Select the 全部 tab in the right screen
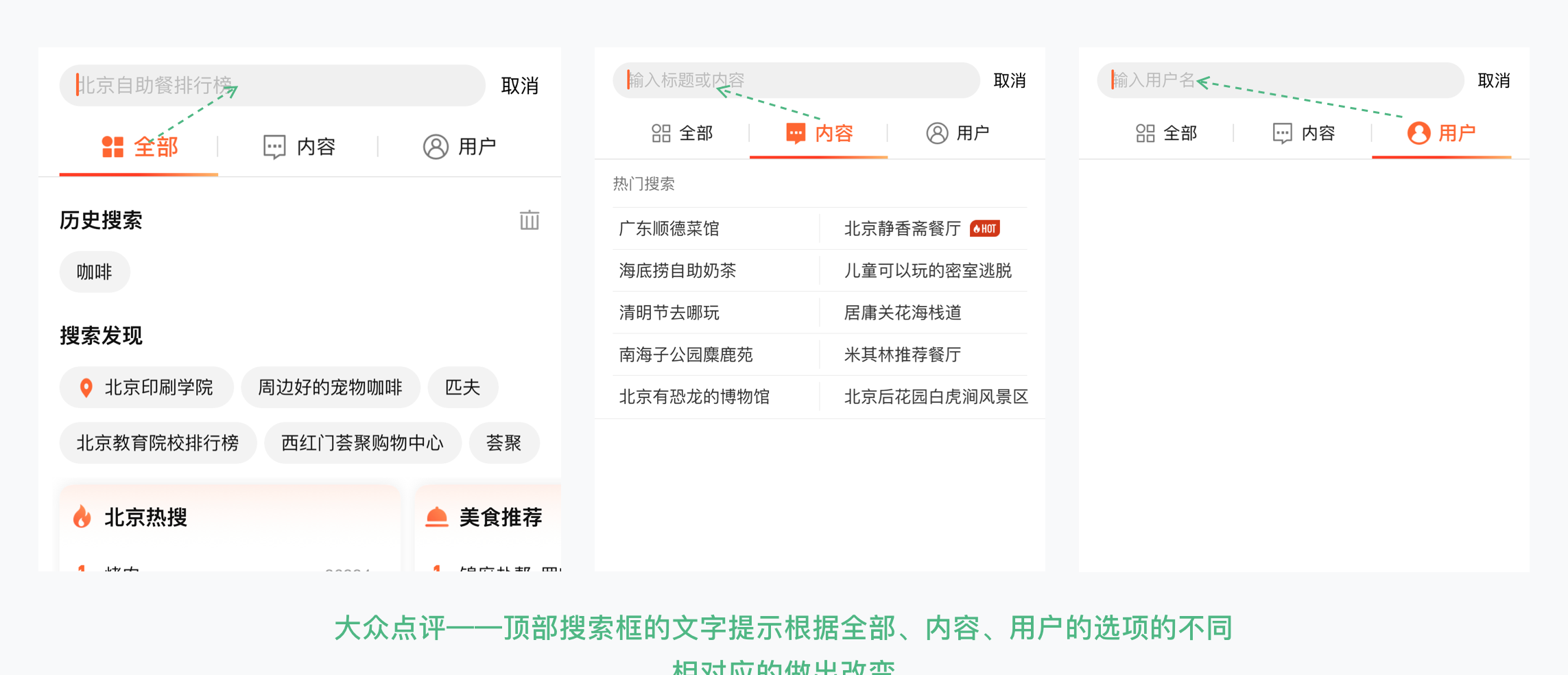This screenshot has height=675, width=1568. [1166, 133]
